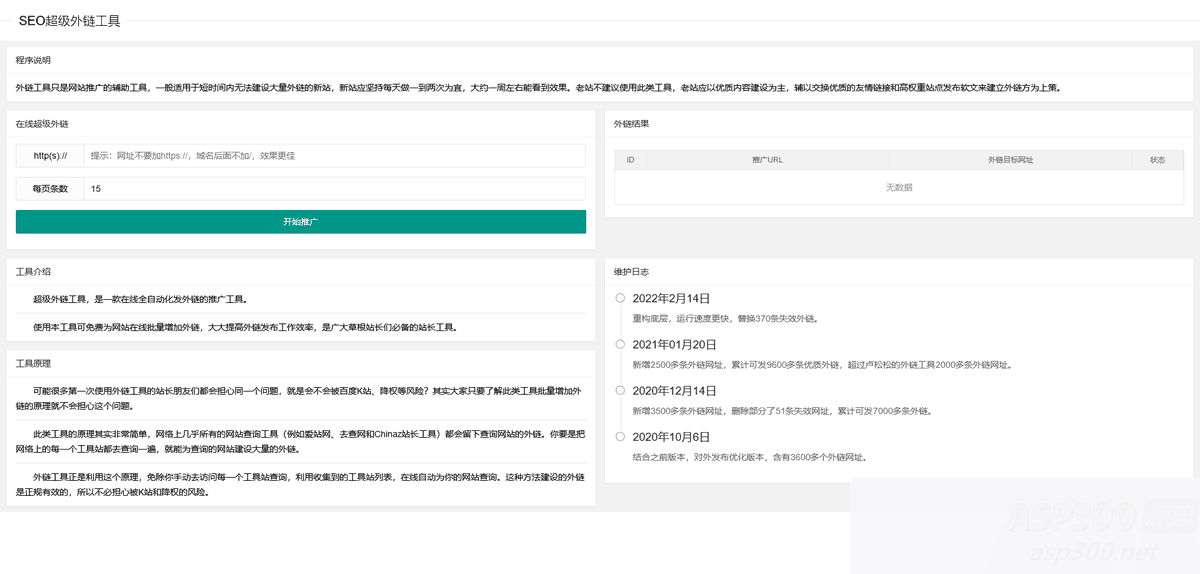Click the SEO超级外链工具 page title

(69, 21)
